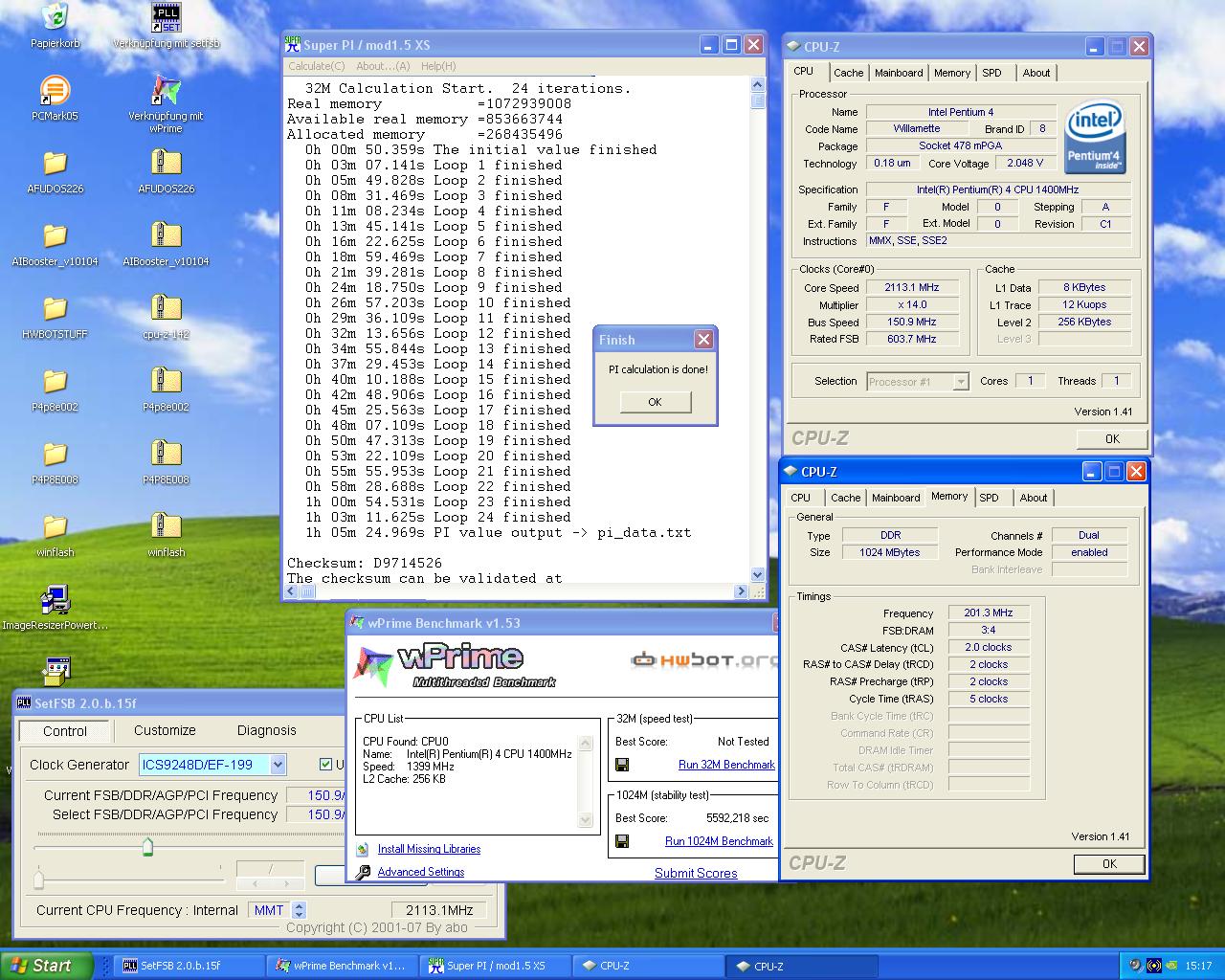Screen dimensions: 1225x980
Task: Click the Super PI horizontal scrollbar right arrow
Action: coord(741,591)
